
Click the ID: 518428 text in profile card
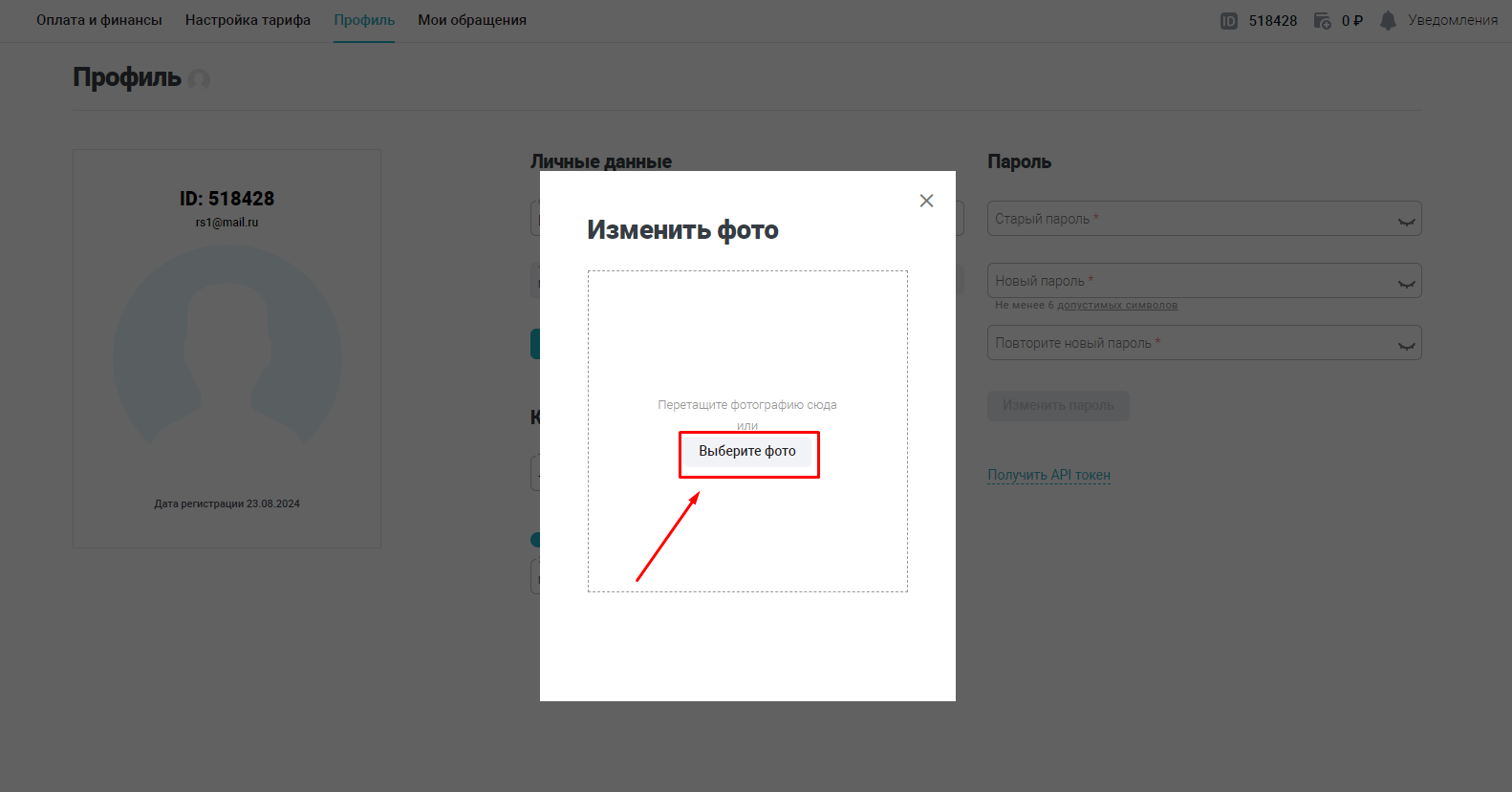(x=227, y=199)
